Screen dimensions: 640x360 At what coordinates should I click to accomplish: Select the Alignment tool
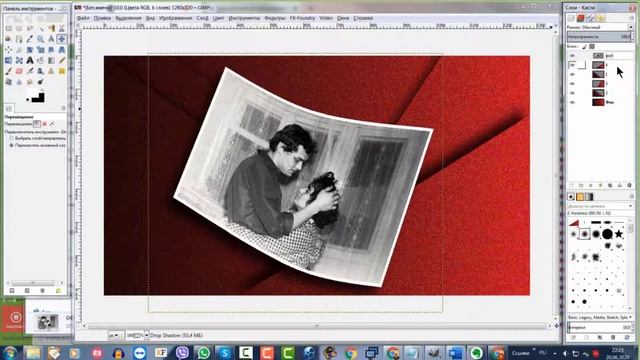tap(9, 50)
